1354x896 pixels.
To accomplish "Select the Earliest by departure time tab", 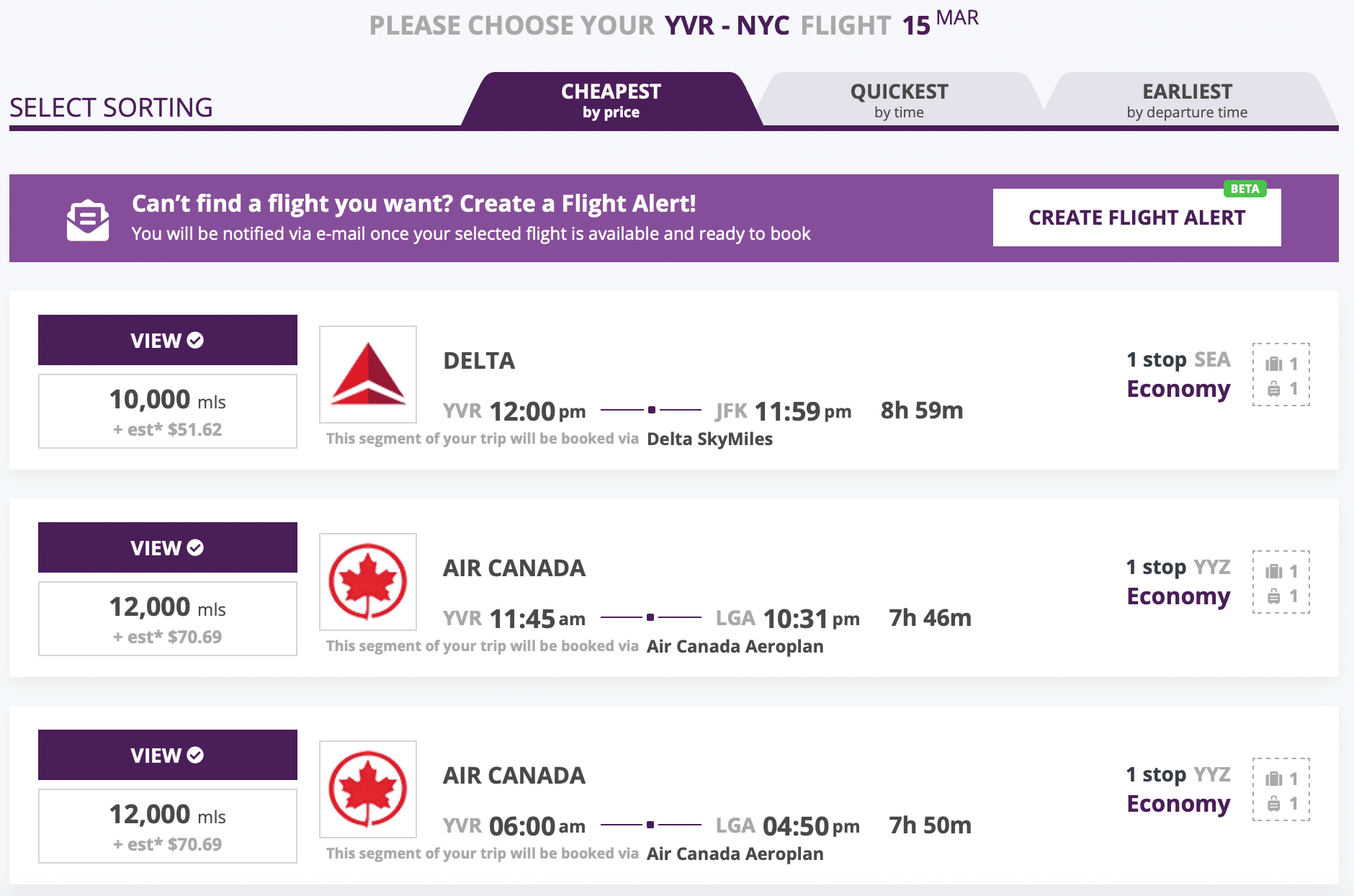I will 1187,100.
